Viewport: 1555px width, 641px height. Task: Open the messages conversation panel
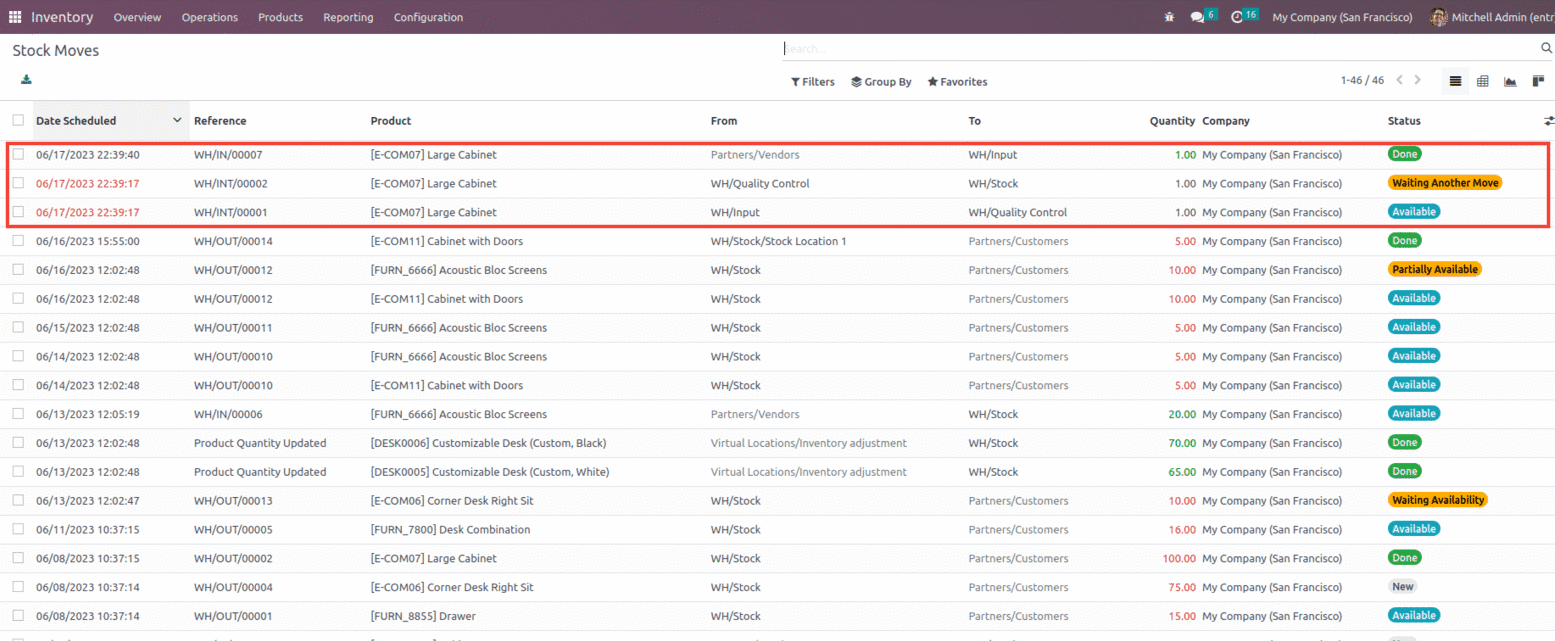(x=1199, y=17)
